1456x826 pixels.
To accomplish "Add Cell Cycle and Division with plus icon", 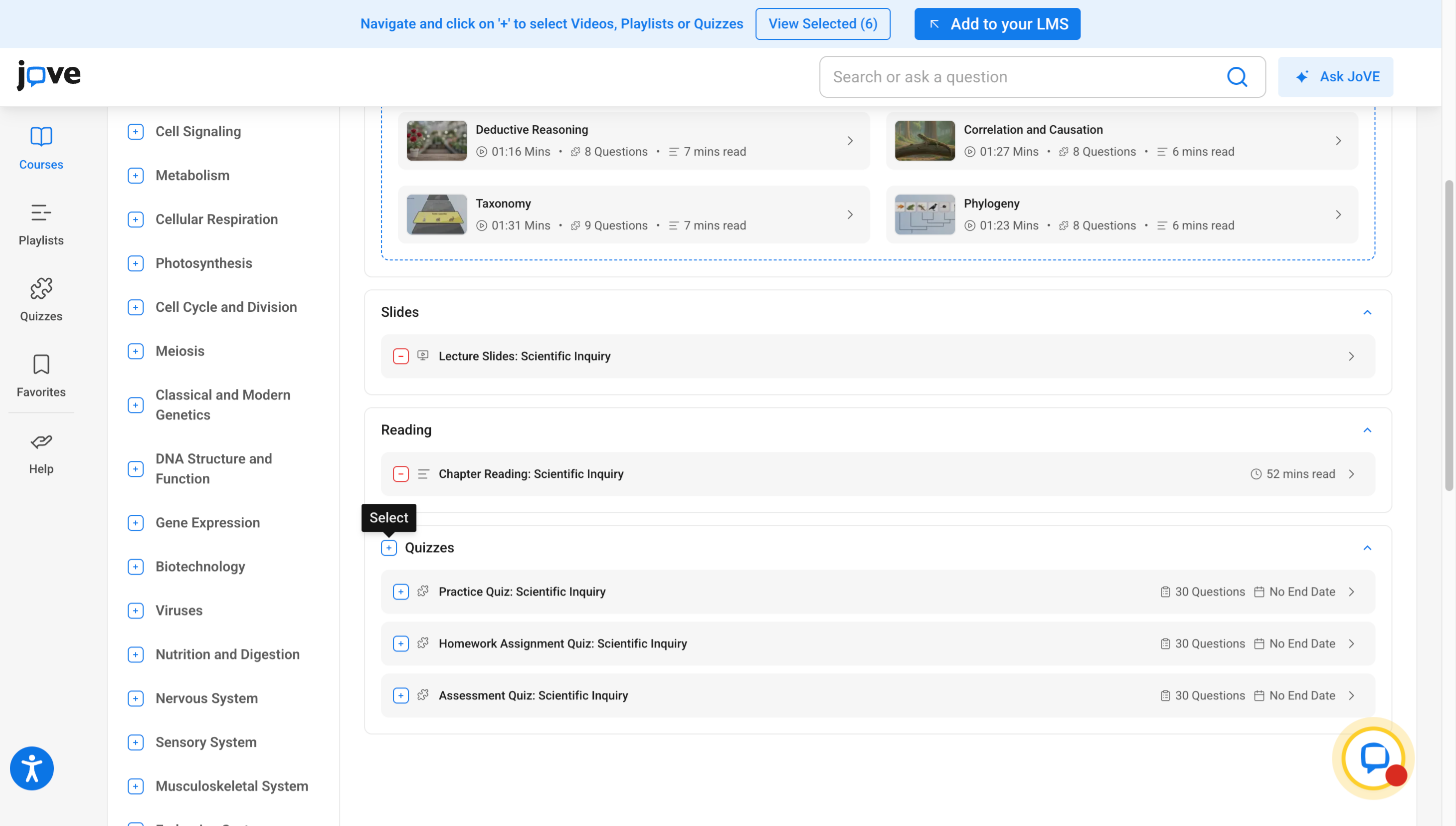I will pos(136,307).
